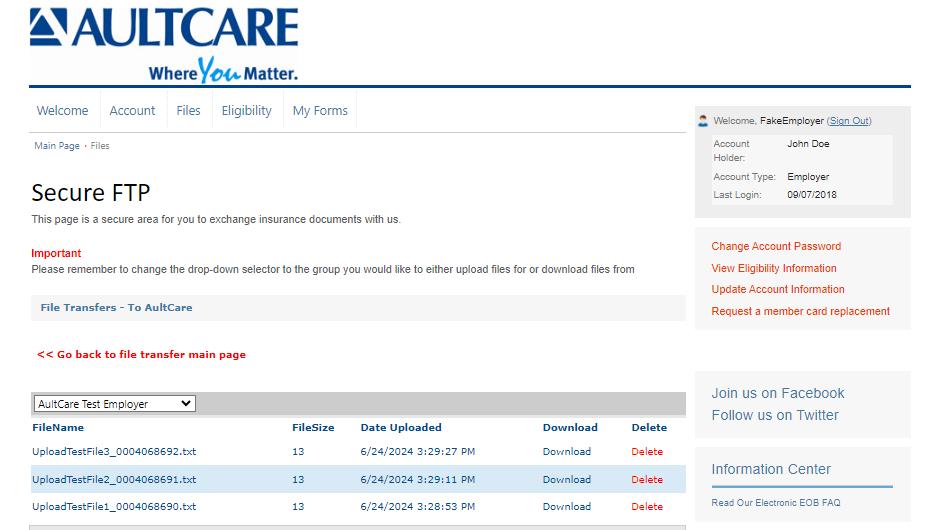
Task: Open View Eligibility Information link
Action: point(773,268)
